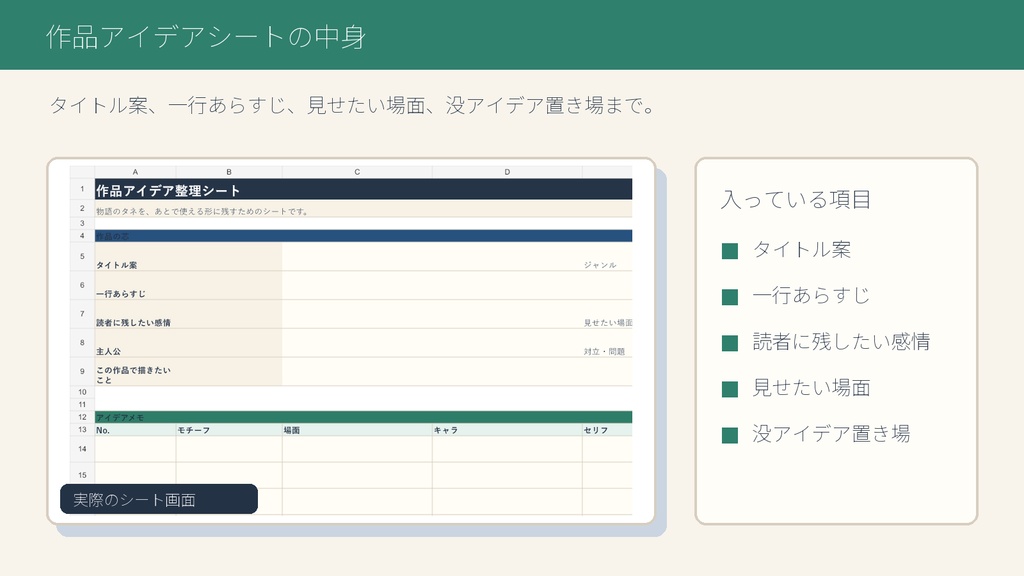Click the 主人公 cell

click(x=188, y=343)
